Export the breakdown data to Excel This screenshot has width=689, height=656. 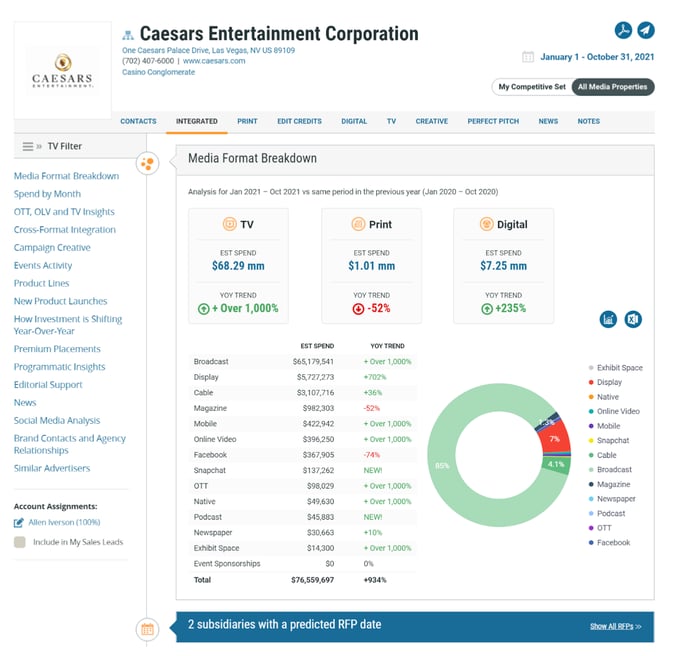[x=633, y=319]
